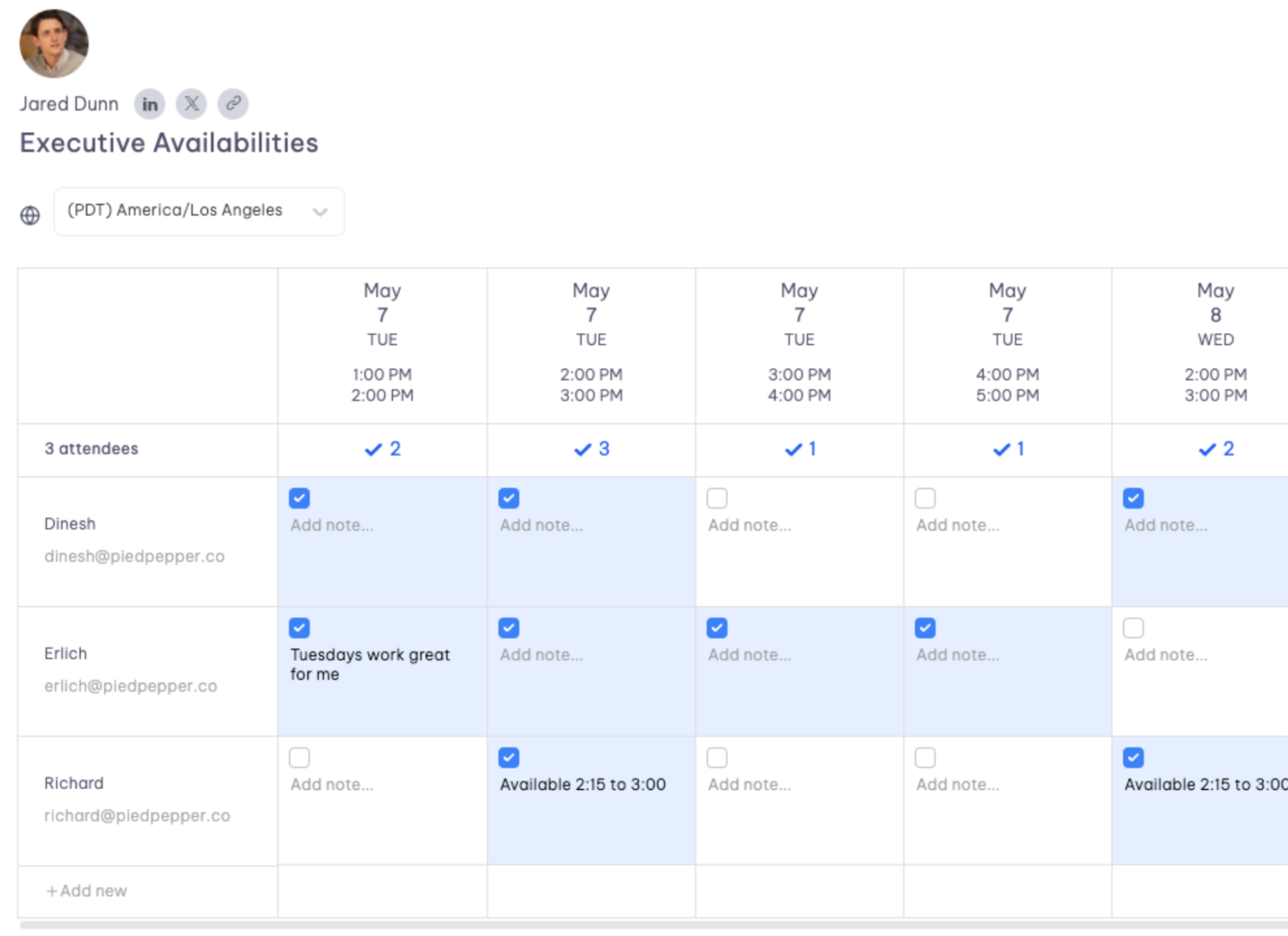Click the checkmark count for 3:00 PM slot
Screen dimensions: 1288x936
(x=800, y=449)
